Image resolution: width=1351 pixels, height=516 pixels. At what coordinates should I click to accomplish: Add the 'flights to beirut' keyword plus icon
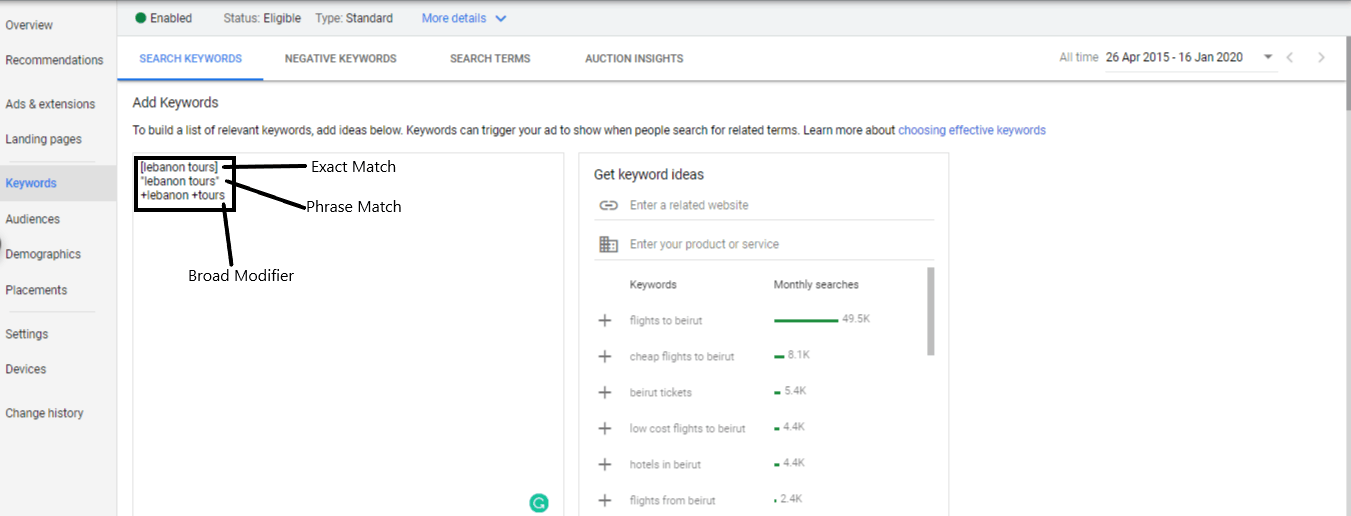[x=604, y=321]
